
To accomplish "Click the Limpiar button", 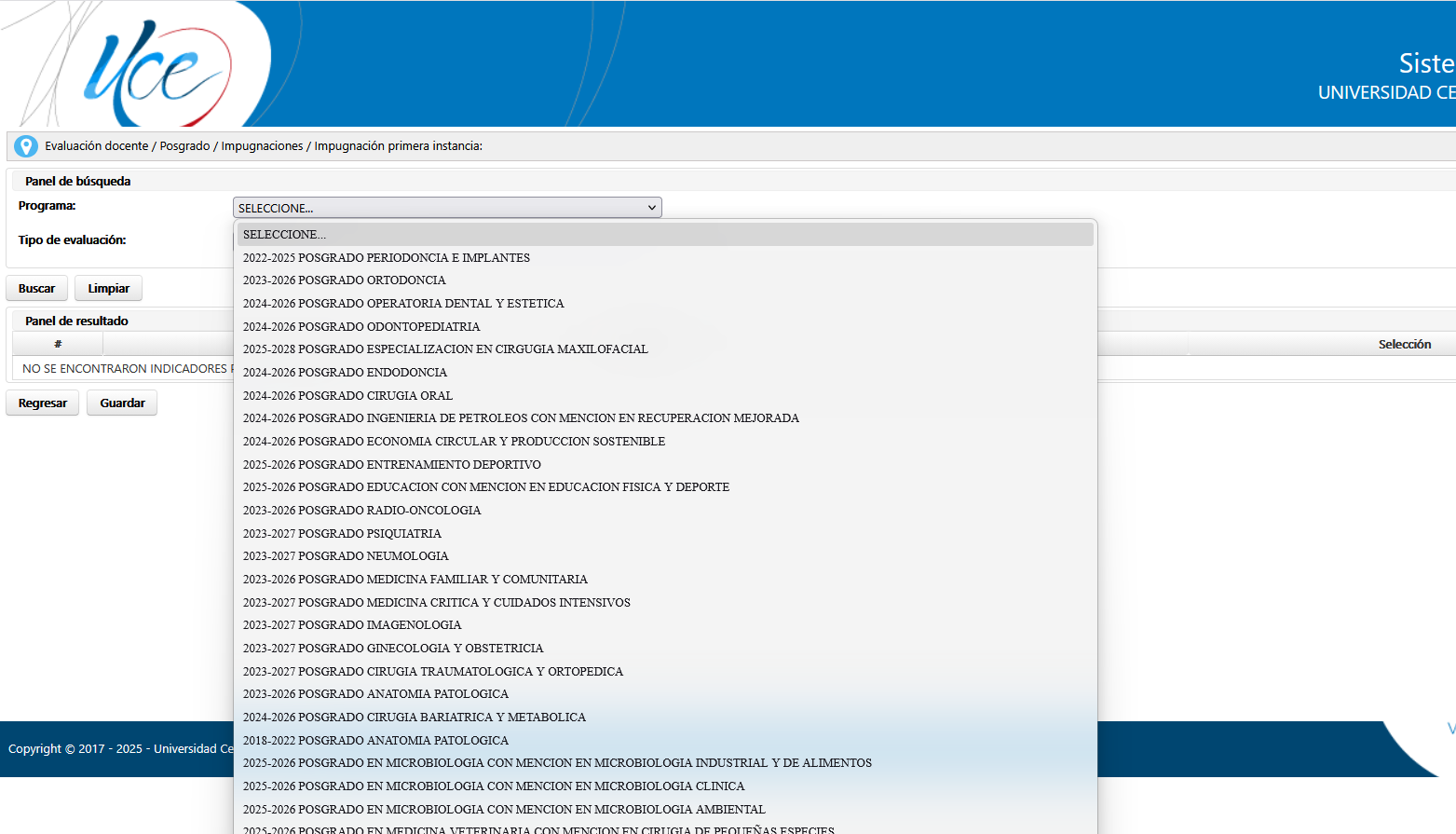I will 108,289.
